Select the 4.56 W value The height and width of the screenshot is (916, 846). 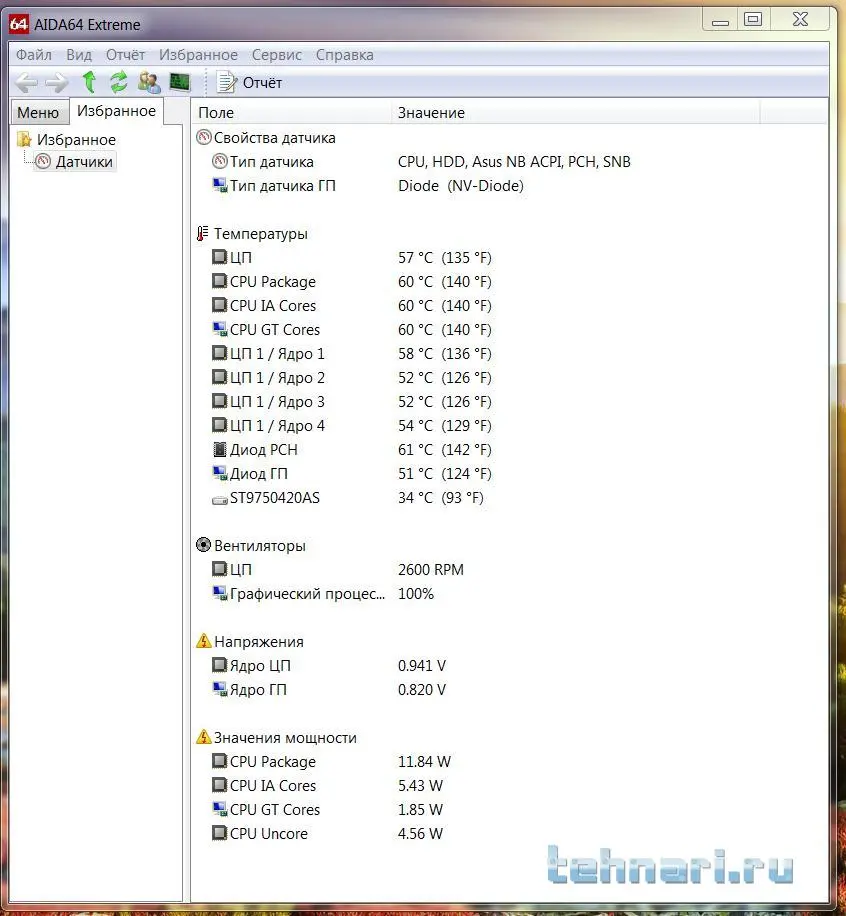(x=420, y=834)
